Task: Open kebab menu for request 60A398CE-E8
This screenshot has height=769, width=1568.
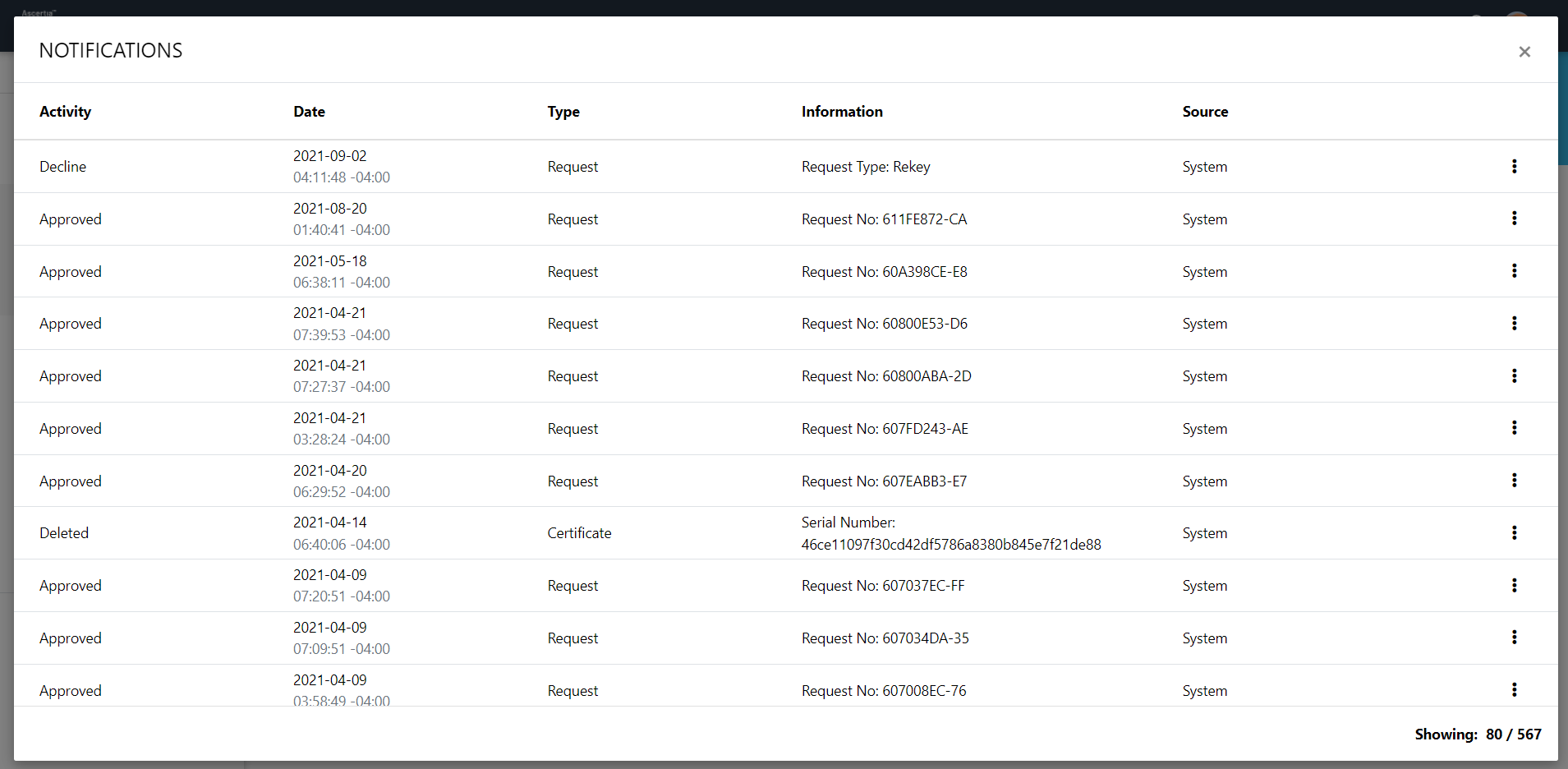Action: click(1514, 271)
